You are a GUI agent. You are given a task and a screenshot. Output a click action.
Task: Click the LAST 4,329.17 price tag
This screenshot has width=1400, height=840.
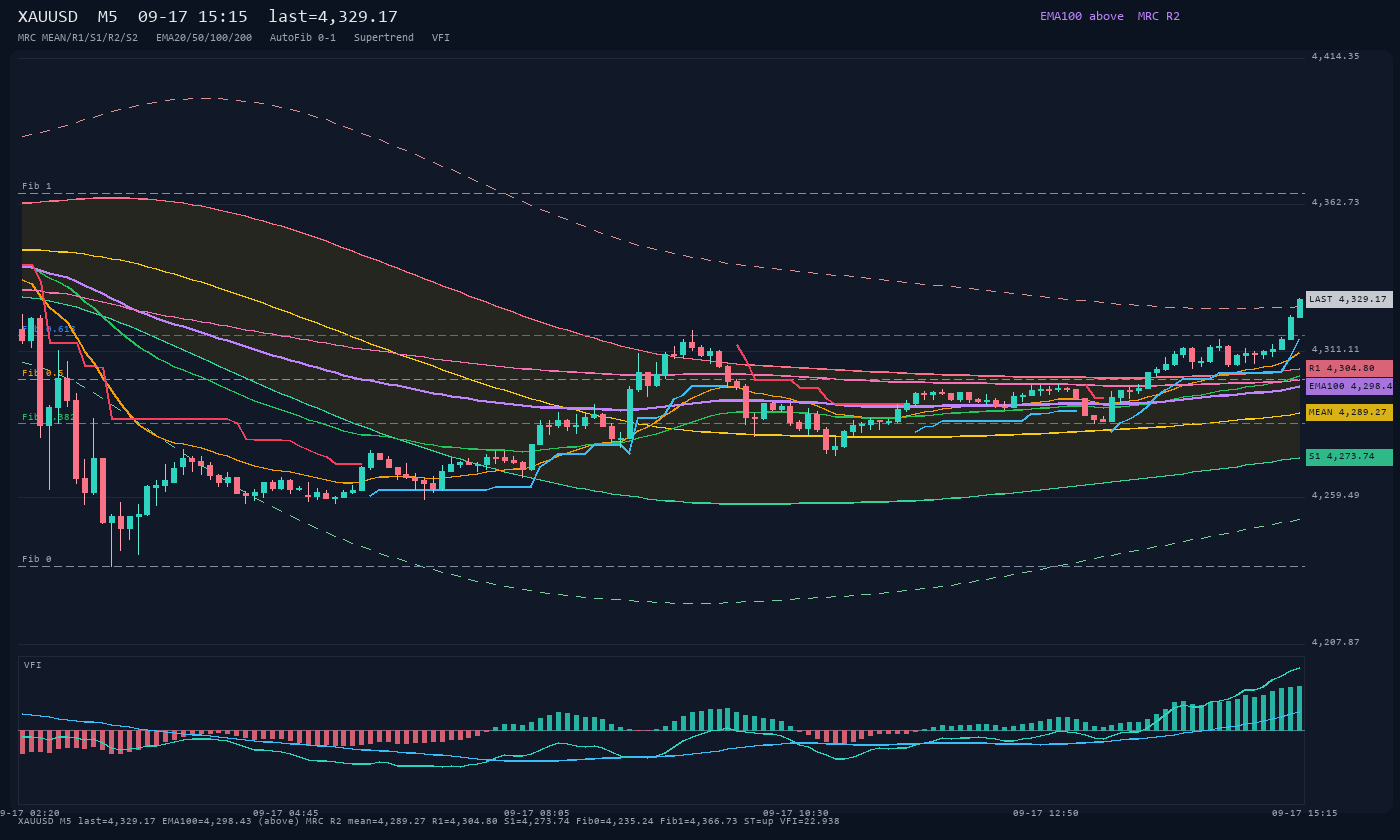click(1349, 299)
